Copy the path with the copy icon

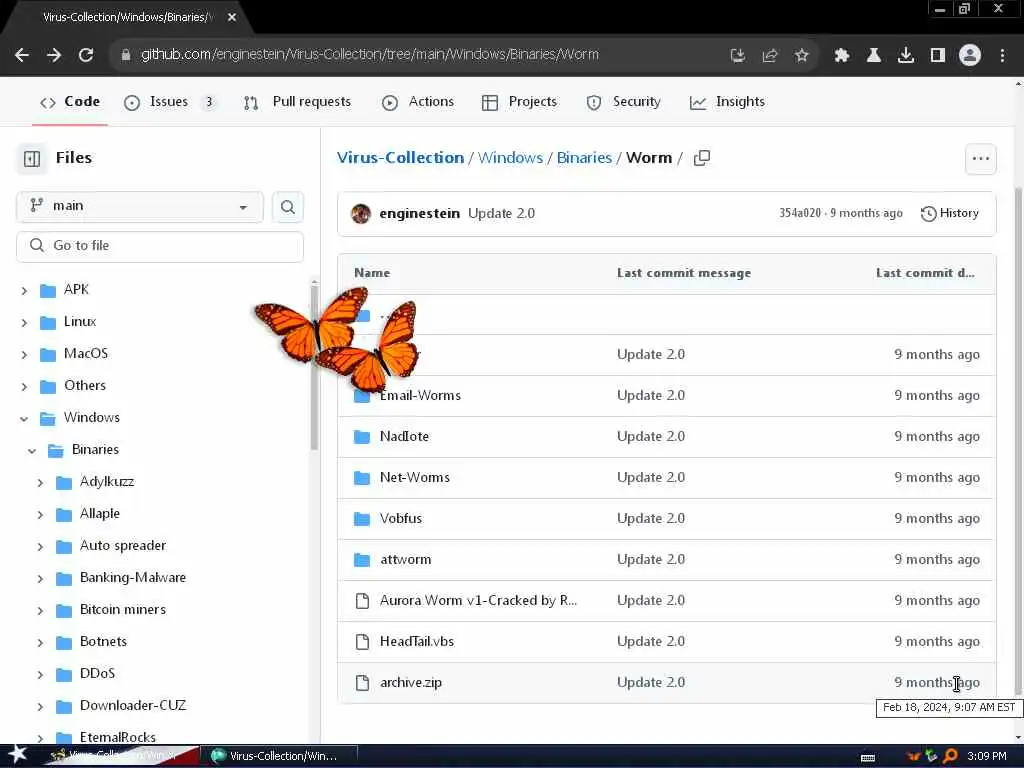701,158
